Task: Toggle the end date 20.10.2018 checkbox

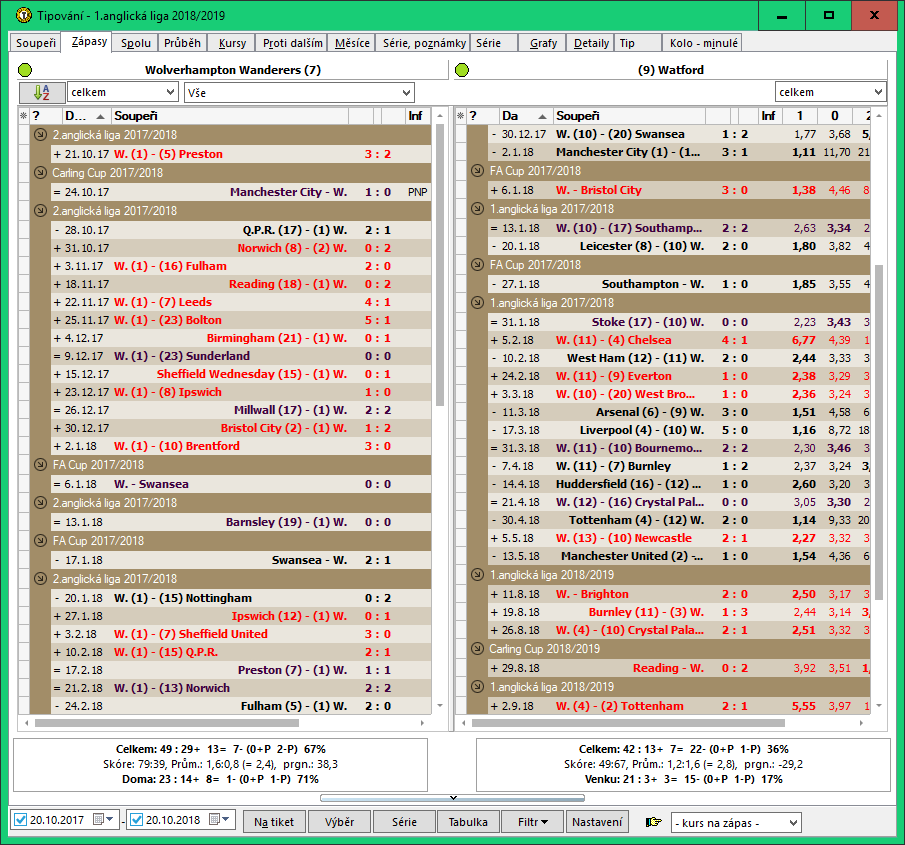Action: pos(136,820)
